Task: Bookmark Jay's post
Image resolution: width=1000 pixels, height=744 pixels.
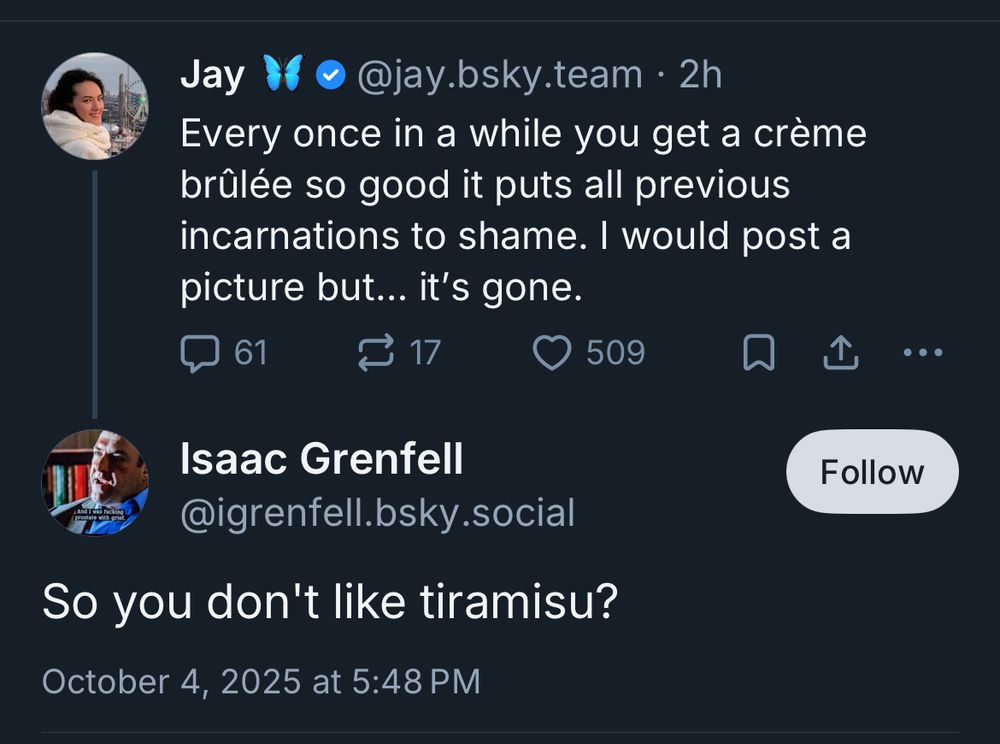Action: click(x=759, y=352)
